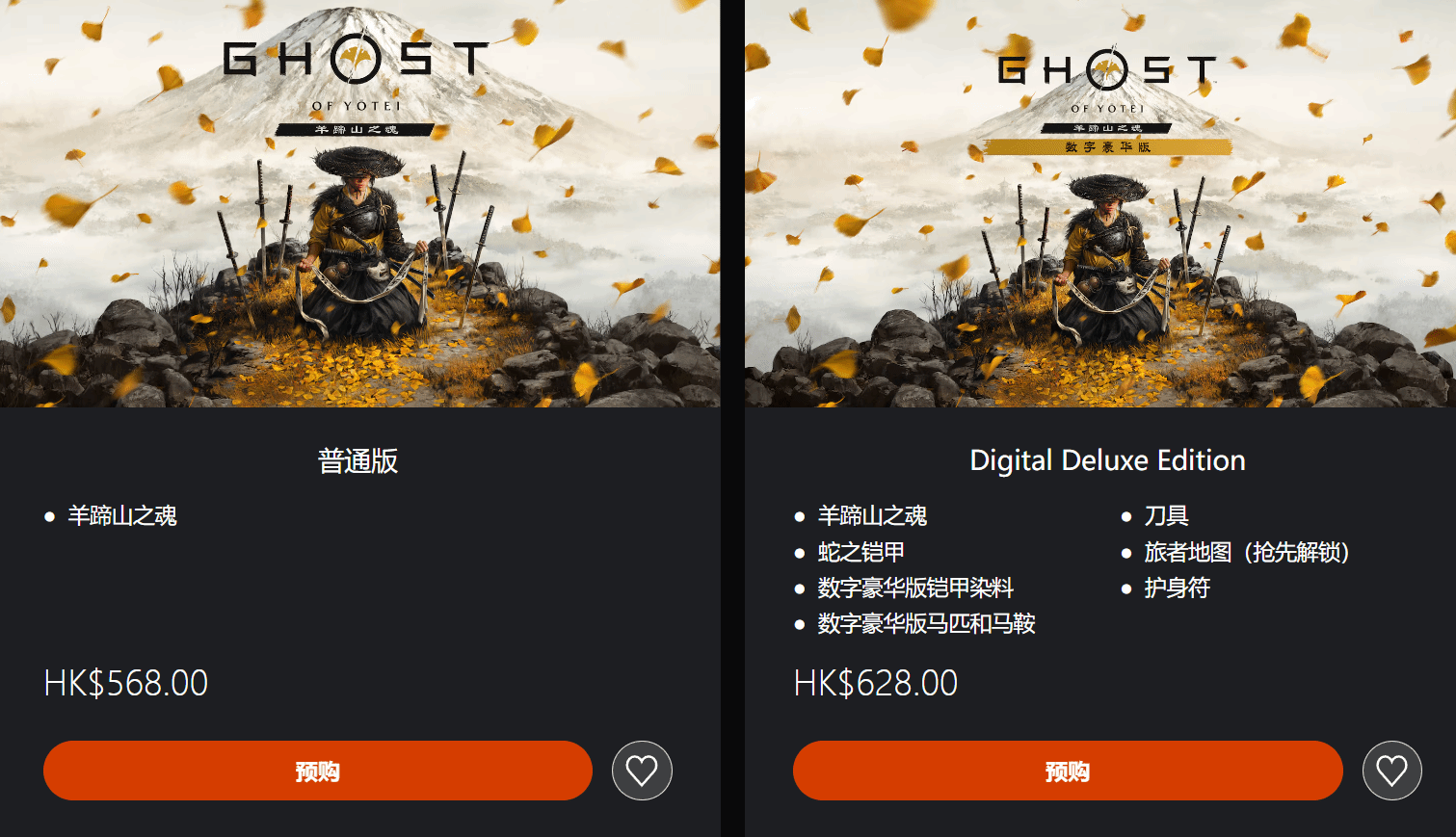
Task: Click the Ghost of Yotei logo on the 普通版 cover
Action: pos(357,84)
